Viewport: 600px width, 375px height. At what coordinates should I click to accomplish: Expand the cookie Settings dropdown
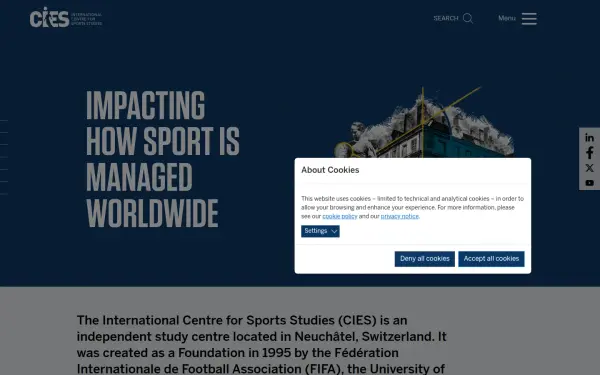pyautogui.click(x=320, y=231)
